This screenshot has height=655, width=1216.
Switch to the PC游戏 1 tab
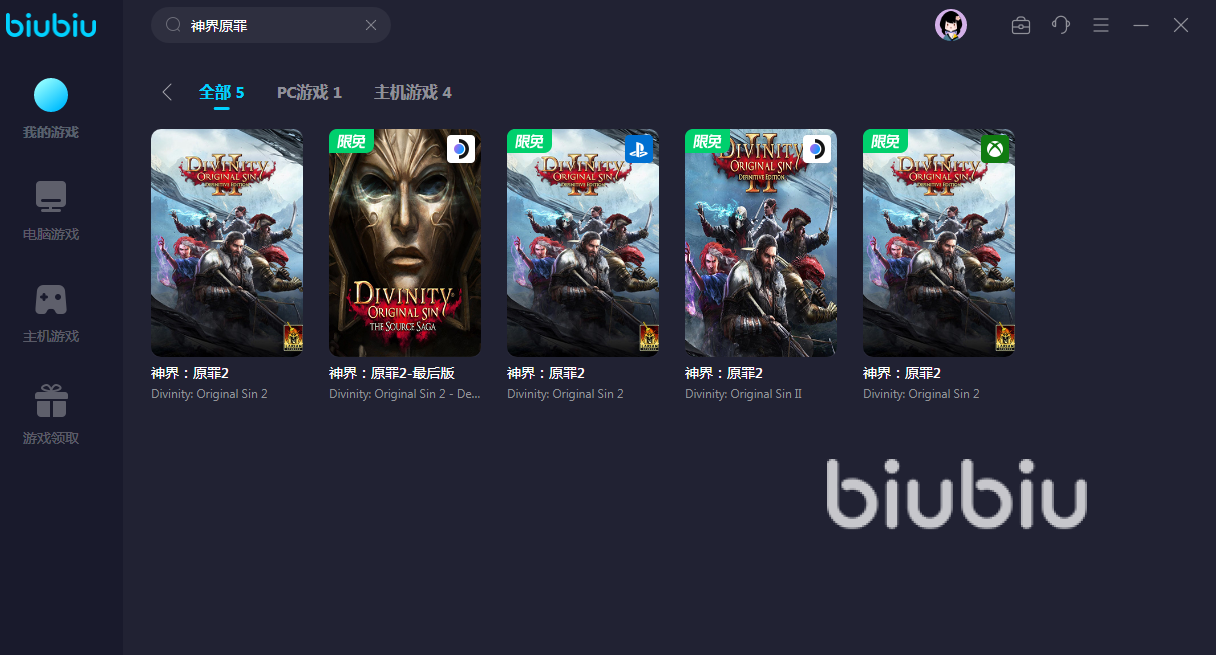tap(309, 92)
